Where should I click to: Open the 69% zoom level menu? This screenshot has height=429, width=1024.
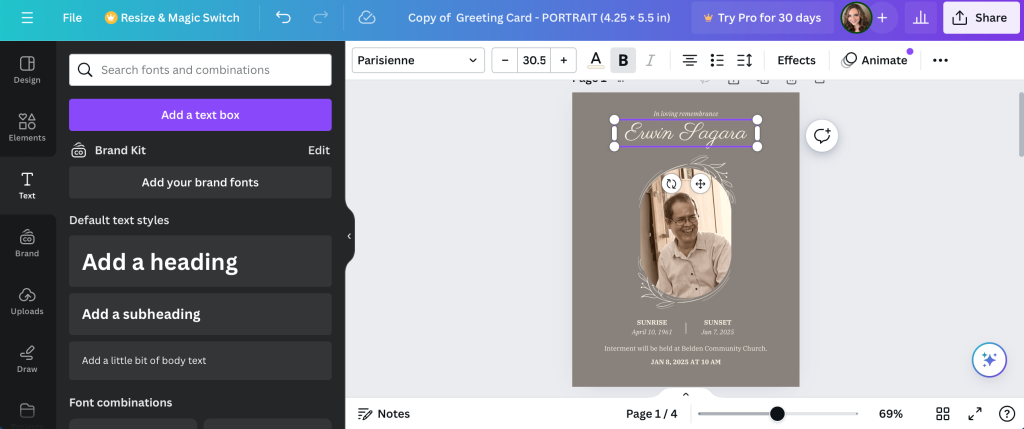pos(891,413)
